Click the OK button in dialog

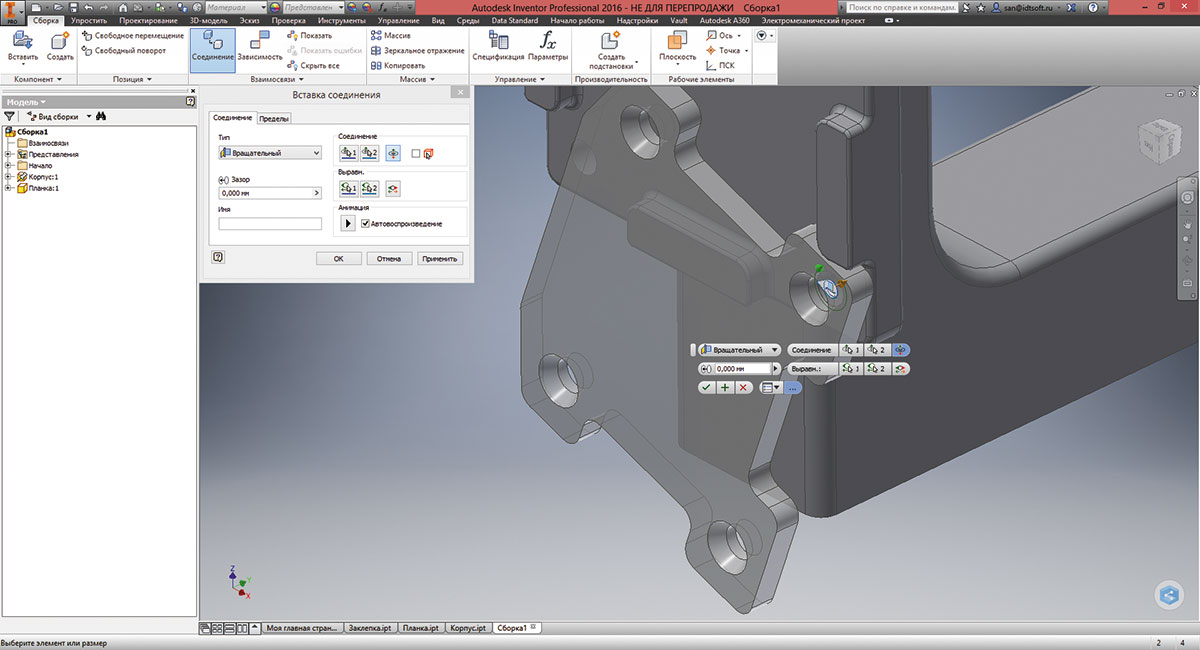pos(339,258)
